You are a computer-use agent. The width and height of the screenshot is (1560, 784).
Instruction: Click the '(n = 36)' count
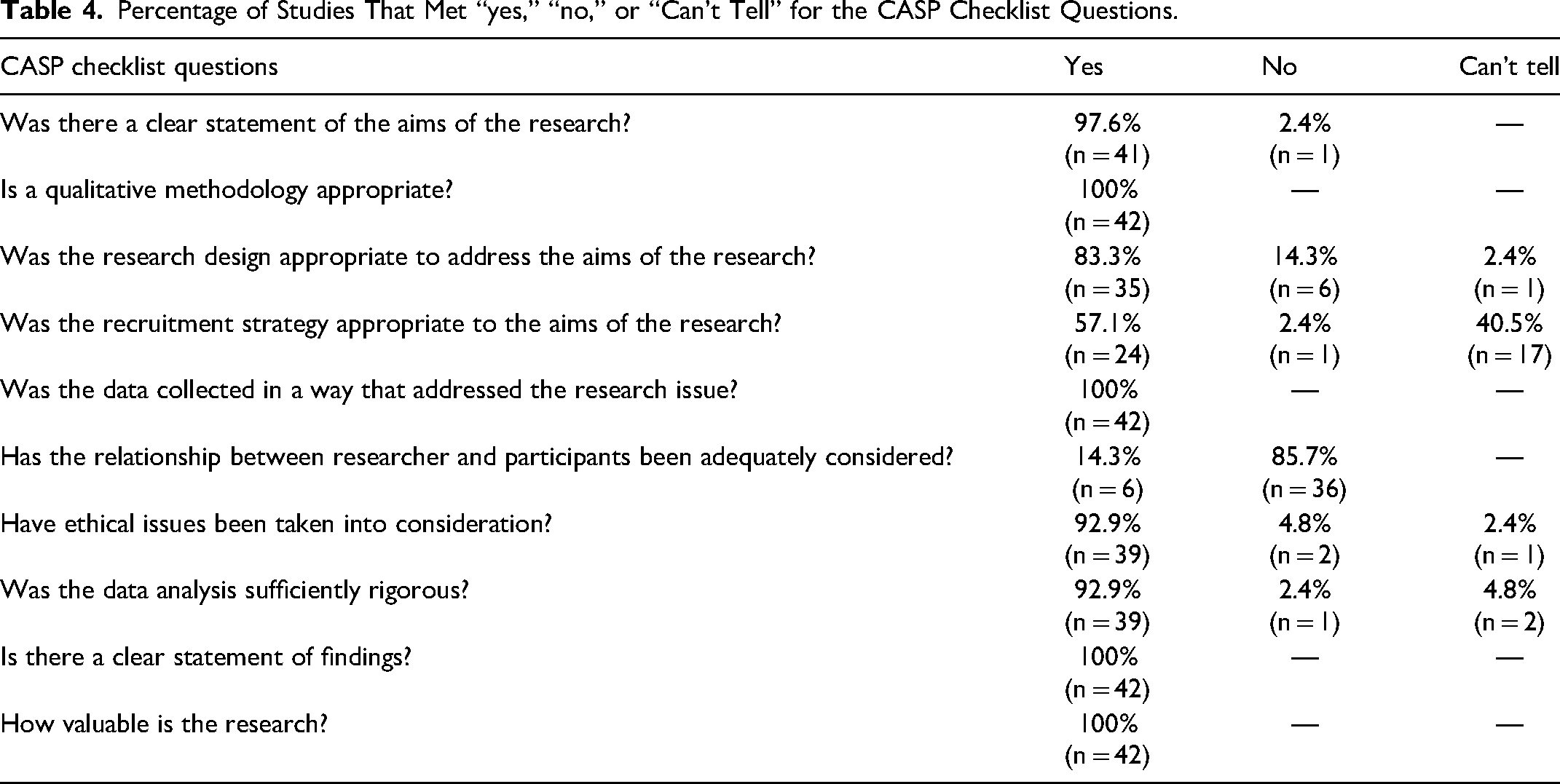[1304, 489]
